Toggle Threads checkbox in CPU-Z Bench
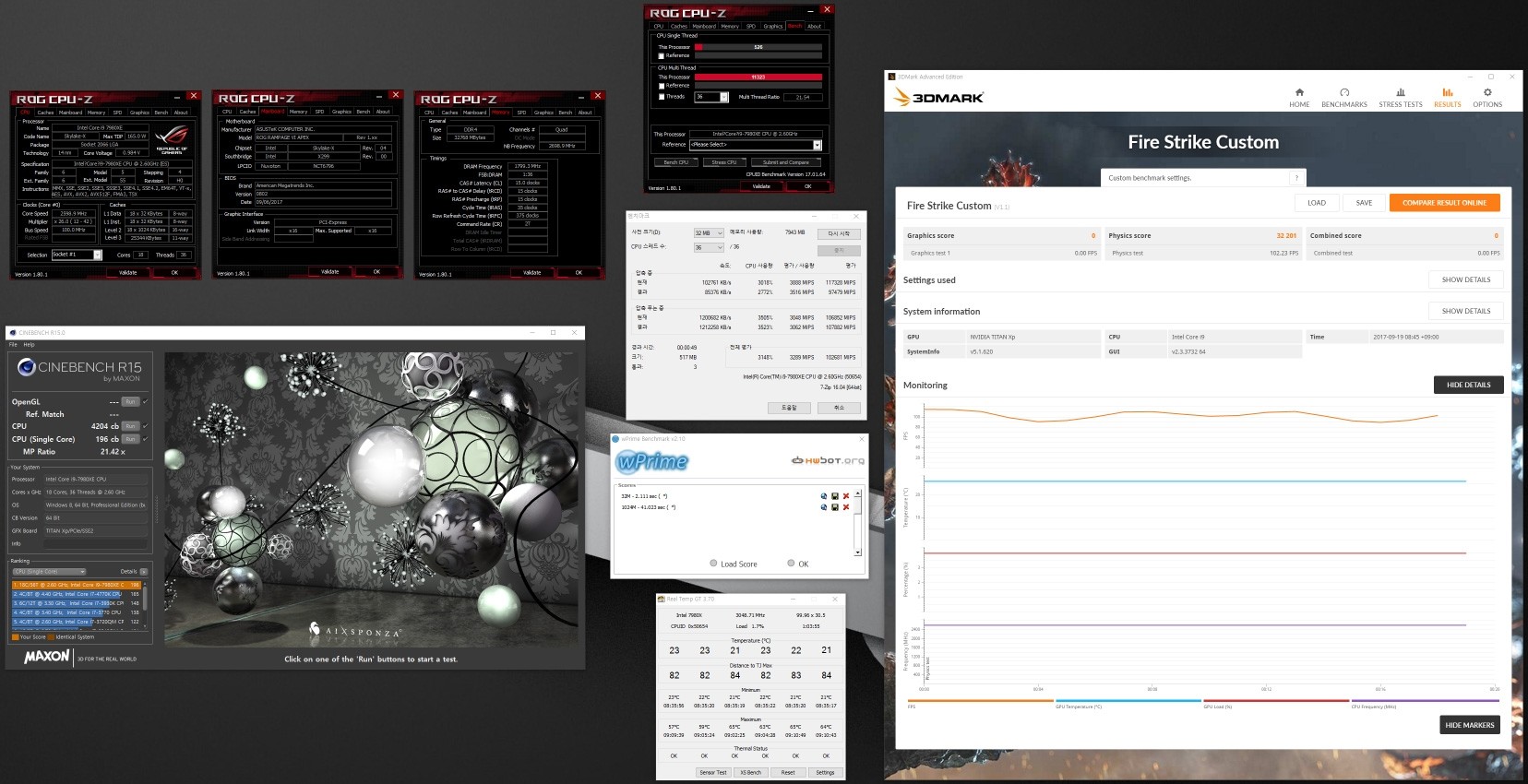The width and height of the screenshot is (1528, 784). [662, 96]
